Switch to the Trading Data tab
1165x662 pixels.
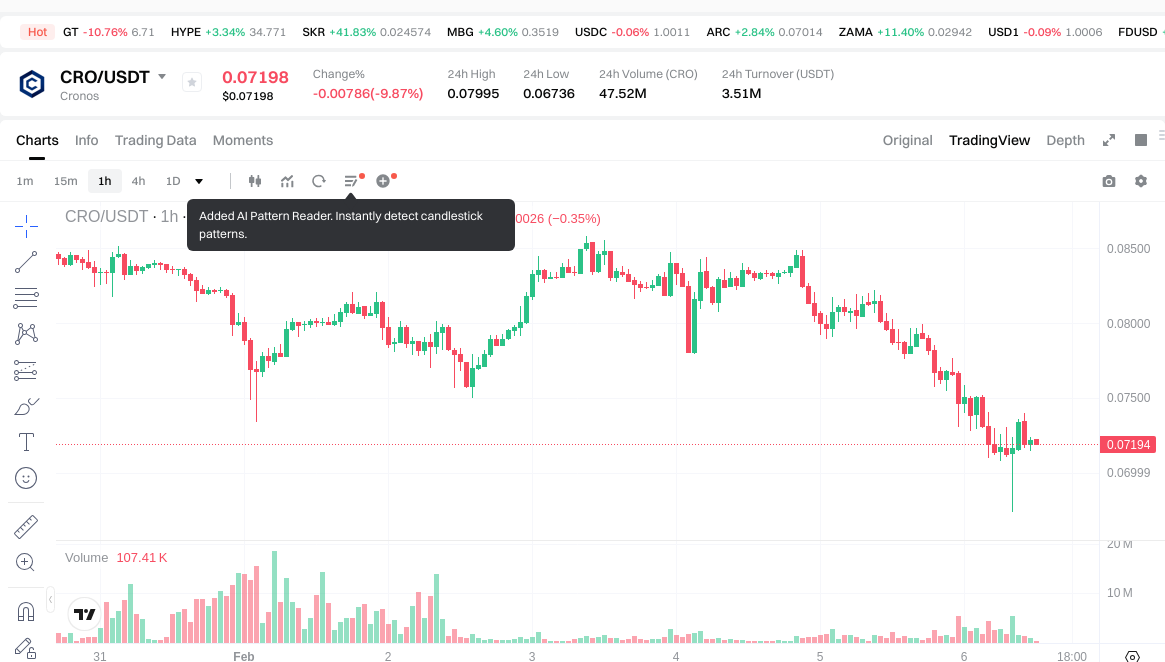[155, 140]
